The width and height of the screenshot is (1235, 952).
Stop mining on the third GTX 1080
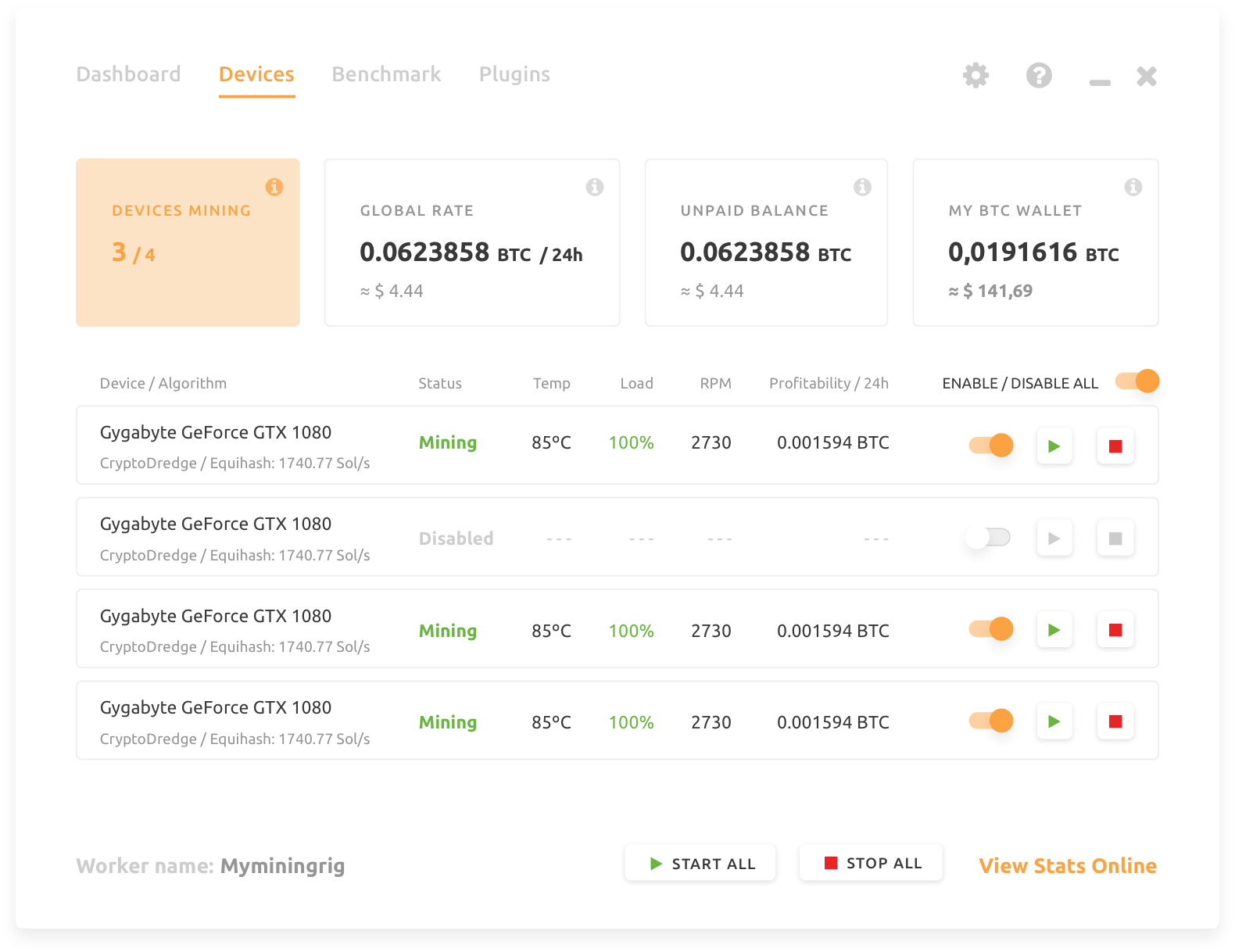[x=1115, y=630]
